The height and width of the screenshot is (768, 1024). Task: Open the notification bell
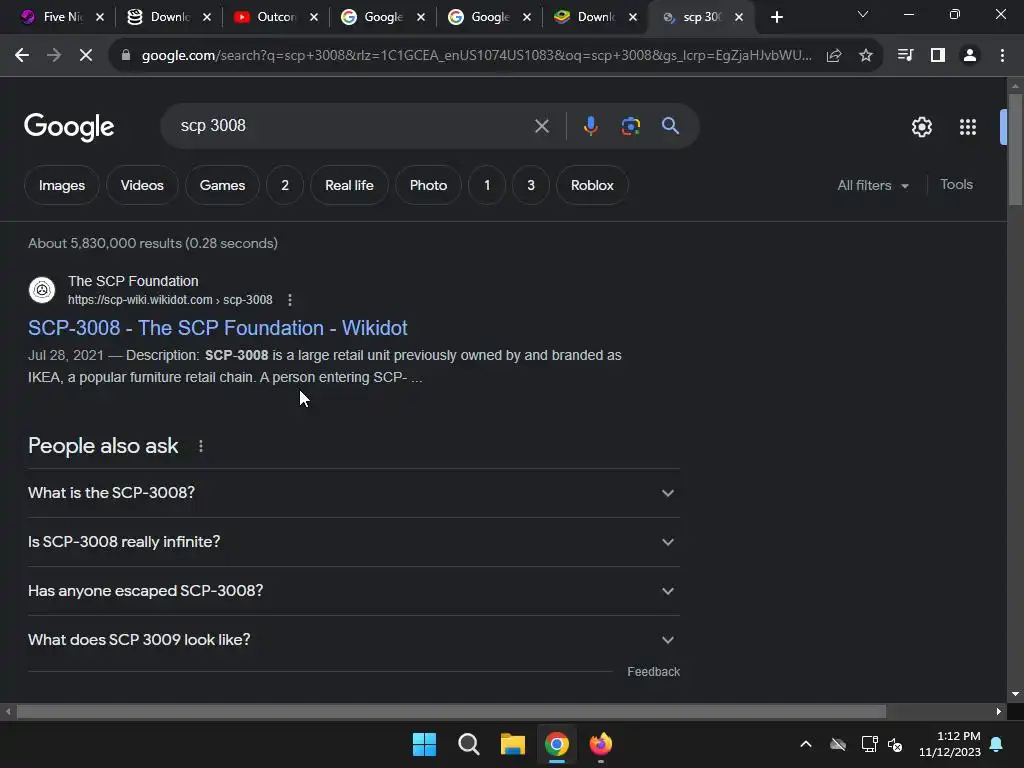tap(997, 744)
